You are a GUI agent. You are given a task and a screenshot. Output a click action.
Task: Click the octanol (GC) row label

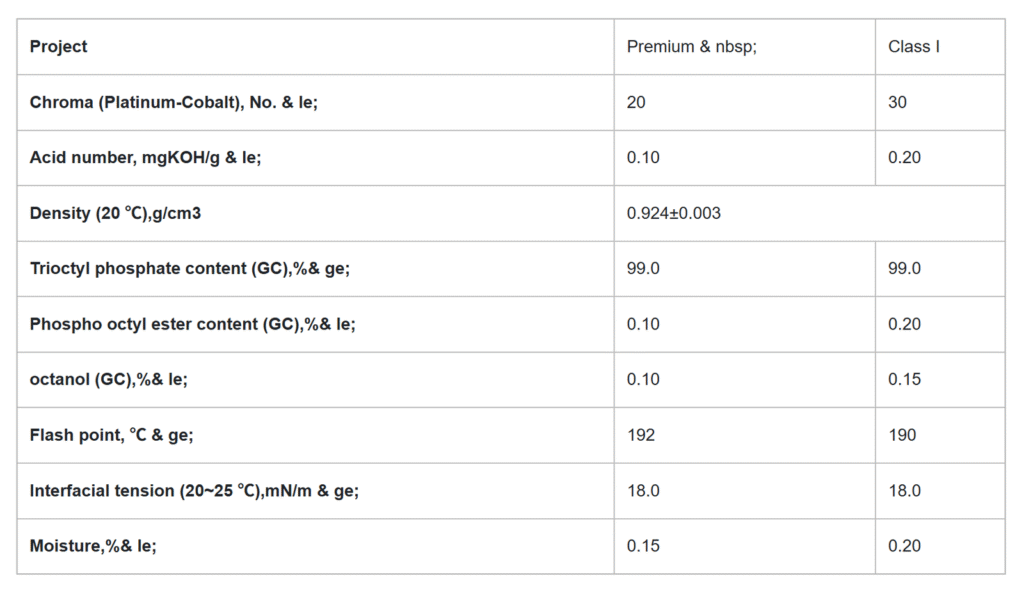(109, 380)
